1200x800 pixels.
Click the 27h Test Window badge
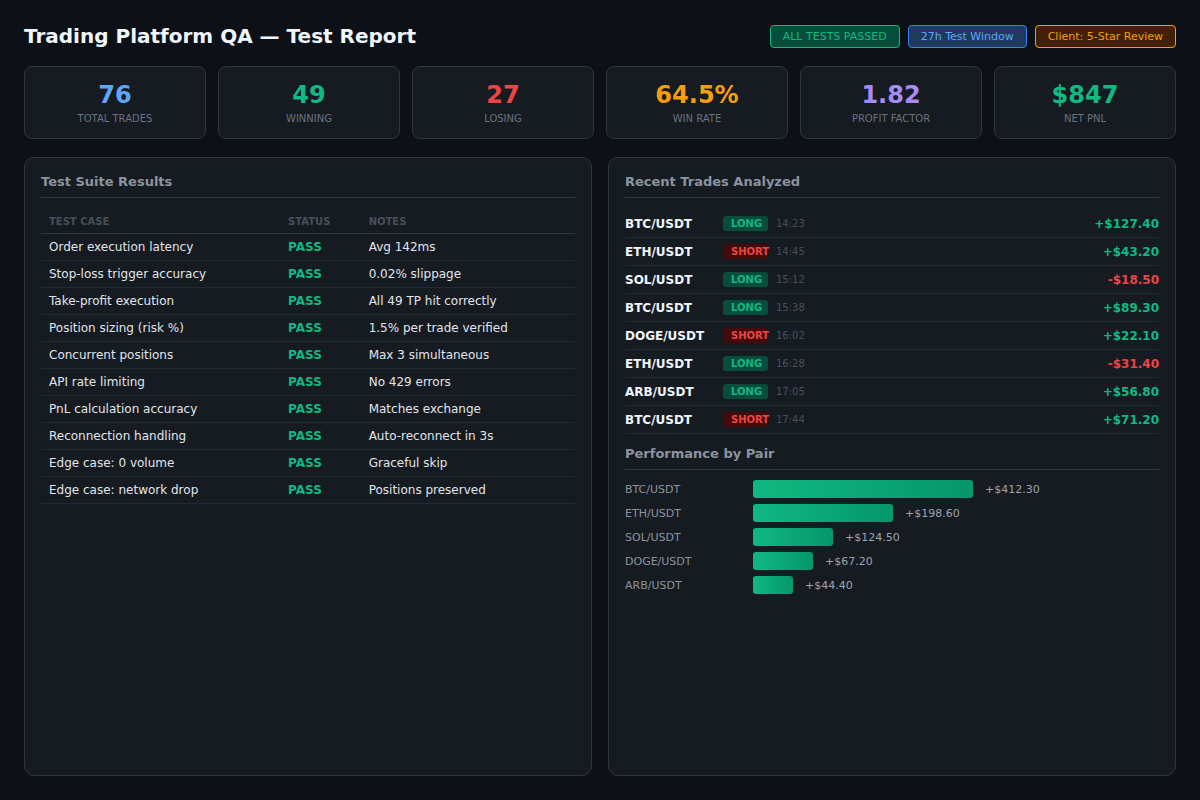[x=967, y=36]
